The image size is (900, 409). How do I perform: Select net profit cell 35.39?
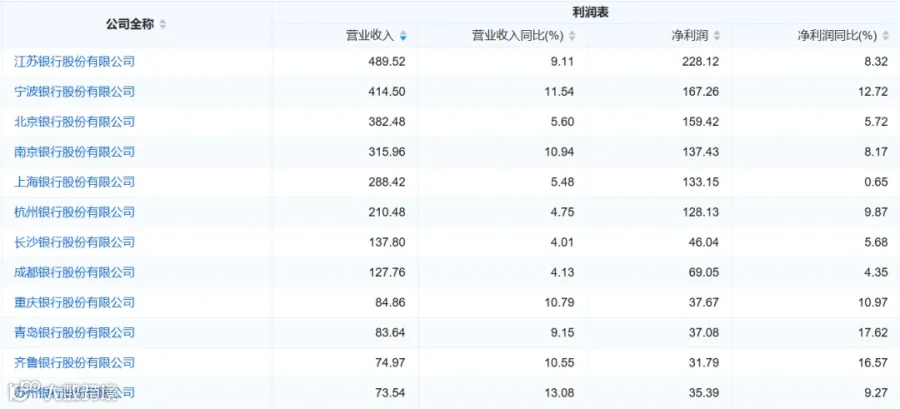pyautogui.click(x=703, y=393)
